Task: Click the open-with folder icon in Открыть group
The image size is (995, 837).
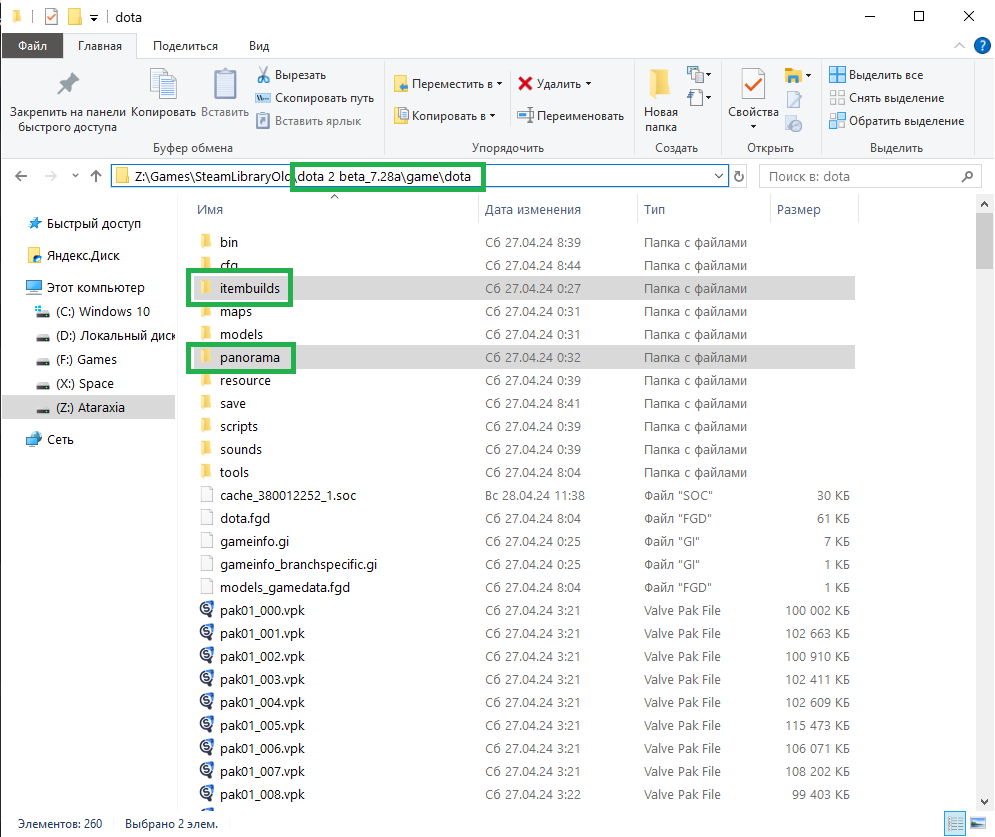Action: coord(798,76)
